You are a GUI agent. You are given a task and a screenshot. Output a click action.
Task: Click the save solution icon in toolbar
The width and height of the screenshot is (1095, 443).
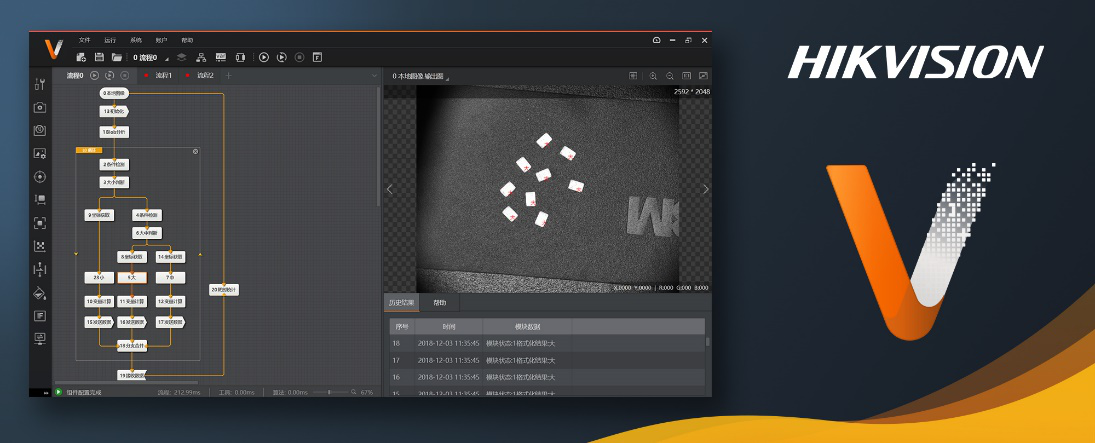coord(99,57)
